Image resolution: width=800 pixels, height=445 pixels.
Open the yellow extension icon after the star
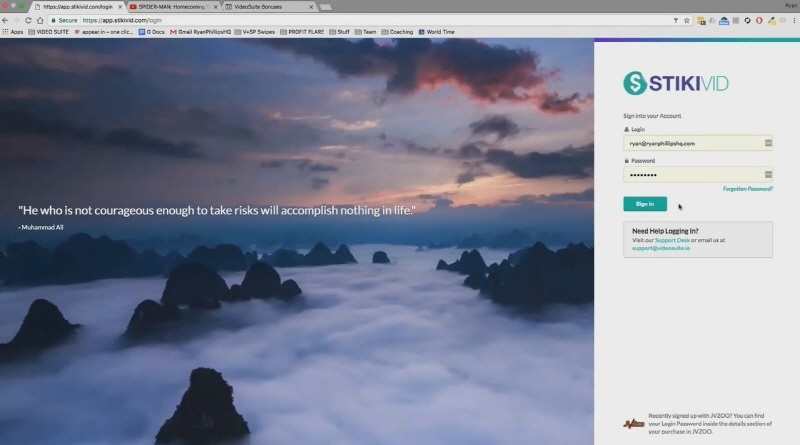(701, 20)
